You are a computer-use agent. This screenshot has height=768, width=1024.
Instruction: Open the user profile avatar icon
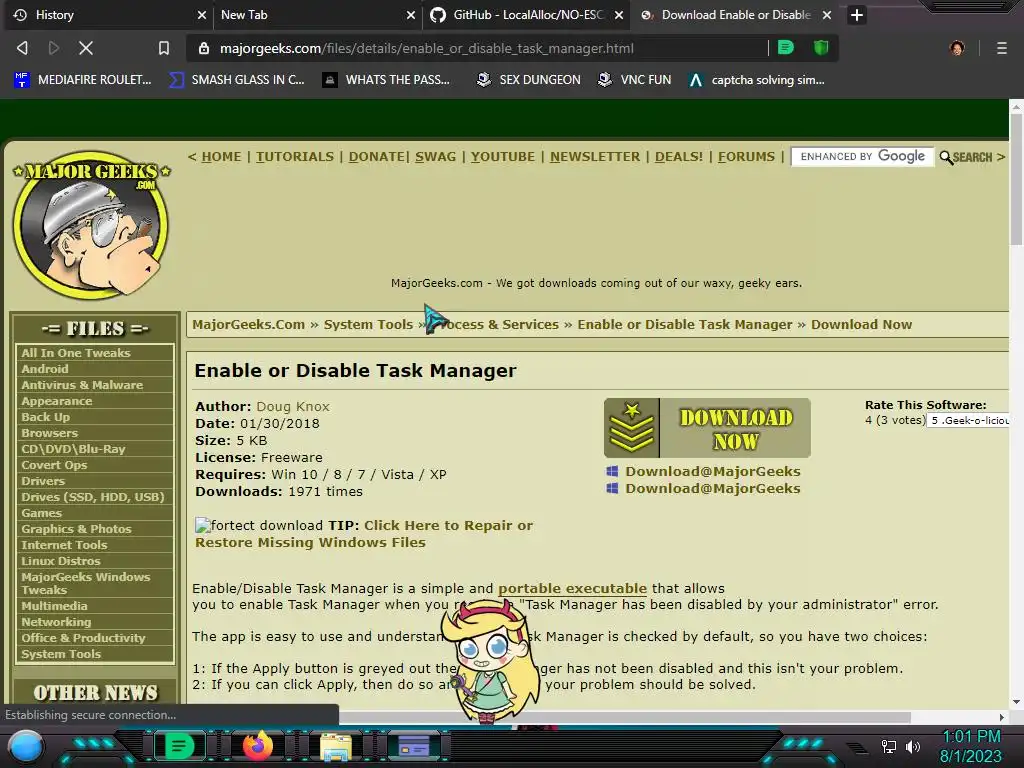(957, 48)
